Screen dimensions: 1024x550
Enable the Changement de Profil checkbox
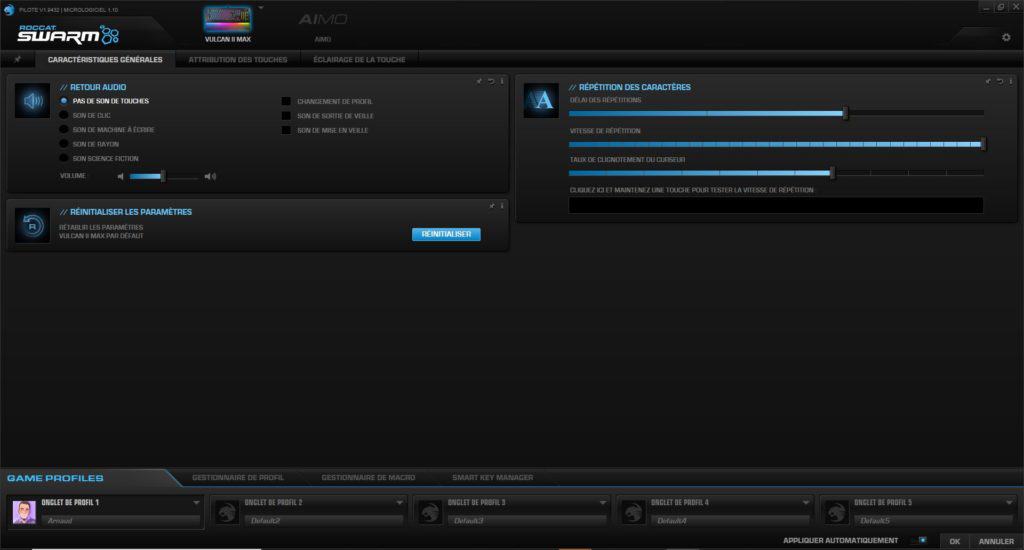coord(286,102)
